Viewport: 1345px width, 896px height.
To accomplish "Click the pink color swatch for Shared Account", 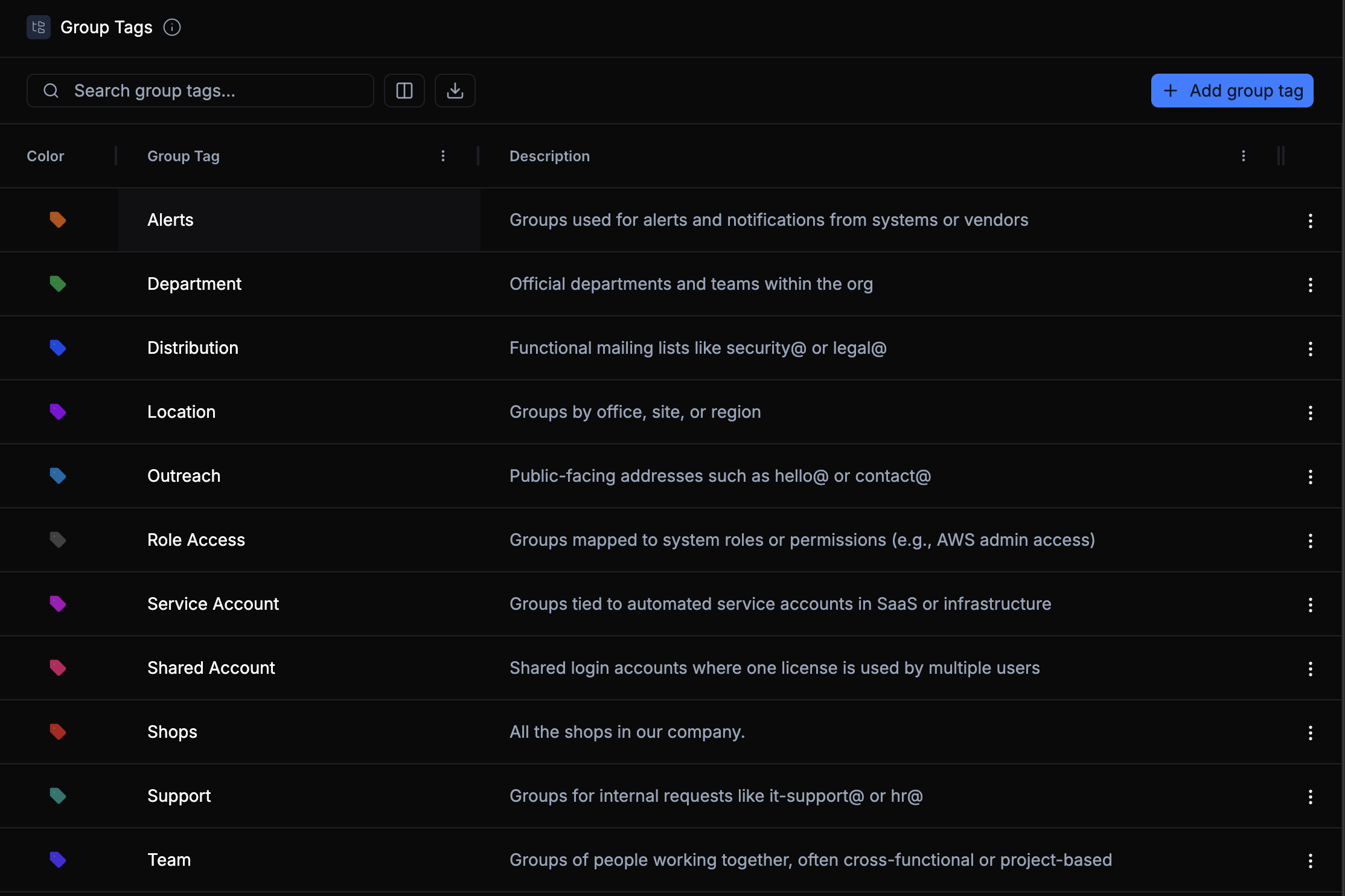I will (58, 668).
